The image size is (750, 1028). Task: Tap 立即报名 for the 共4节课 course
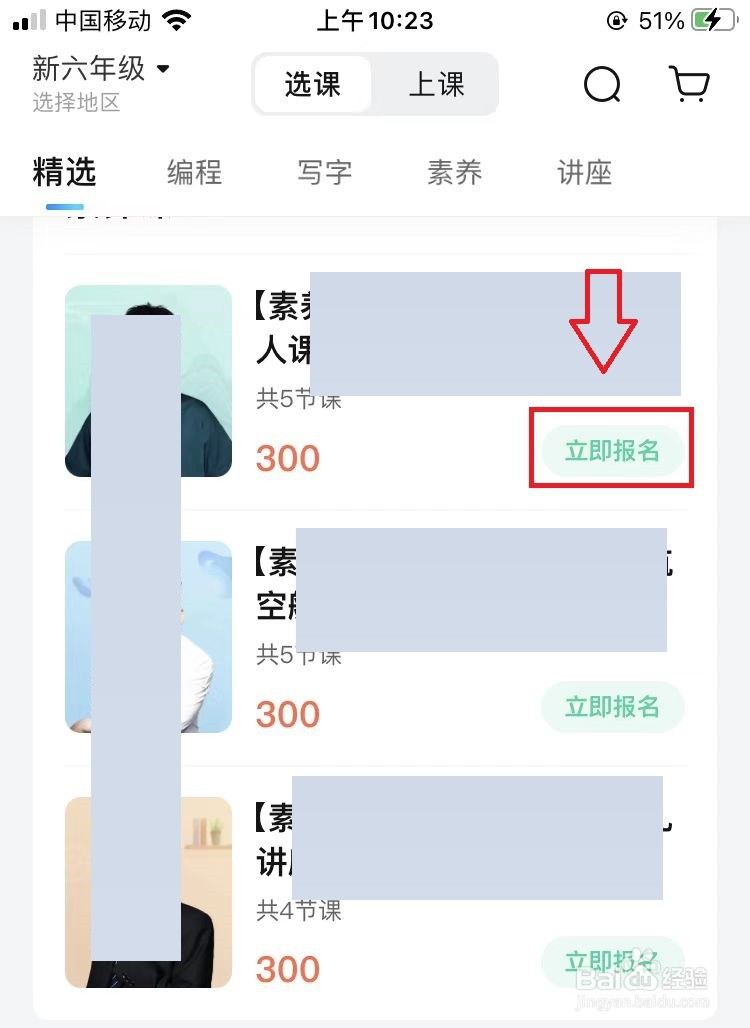click(612, 962)
